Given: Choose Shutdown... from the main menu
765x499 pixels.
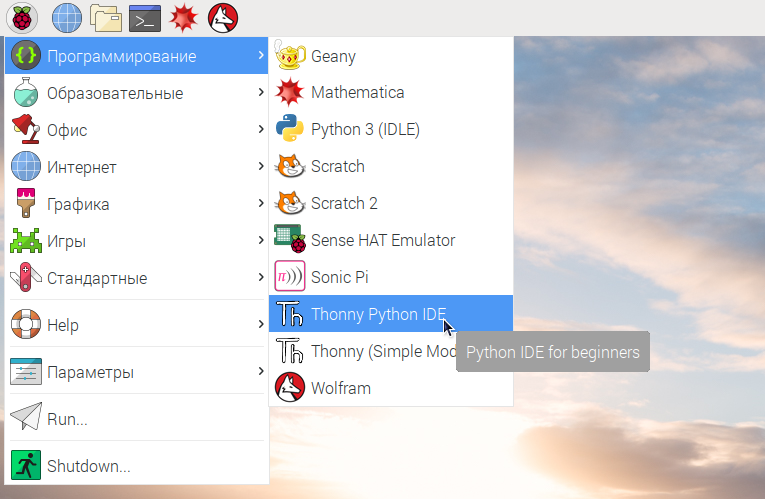Looking at the screenshot, I should (137, 465).
